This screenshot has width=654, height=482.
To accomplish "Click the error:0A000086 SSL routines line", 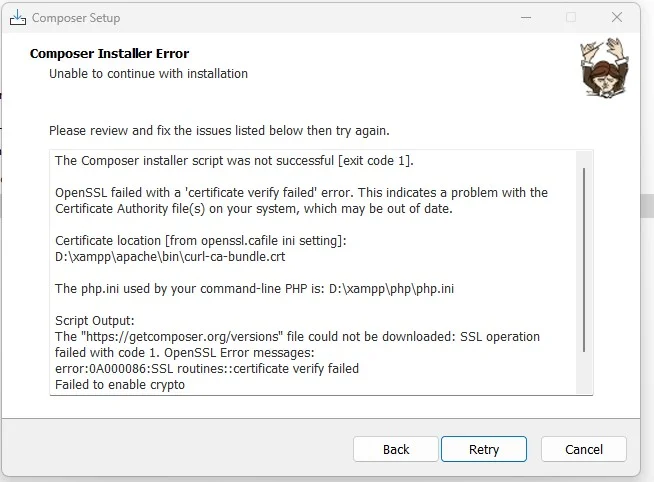I will click(207, 369).
